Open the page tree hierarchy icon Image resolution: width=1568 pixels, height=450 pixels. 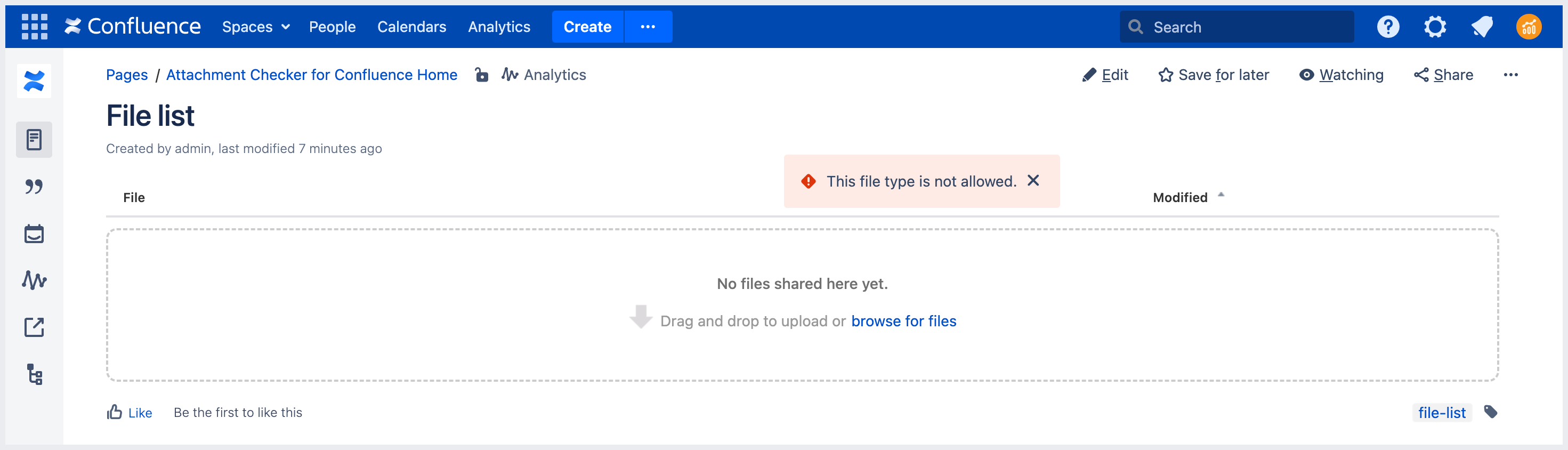(34, 374)
